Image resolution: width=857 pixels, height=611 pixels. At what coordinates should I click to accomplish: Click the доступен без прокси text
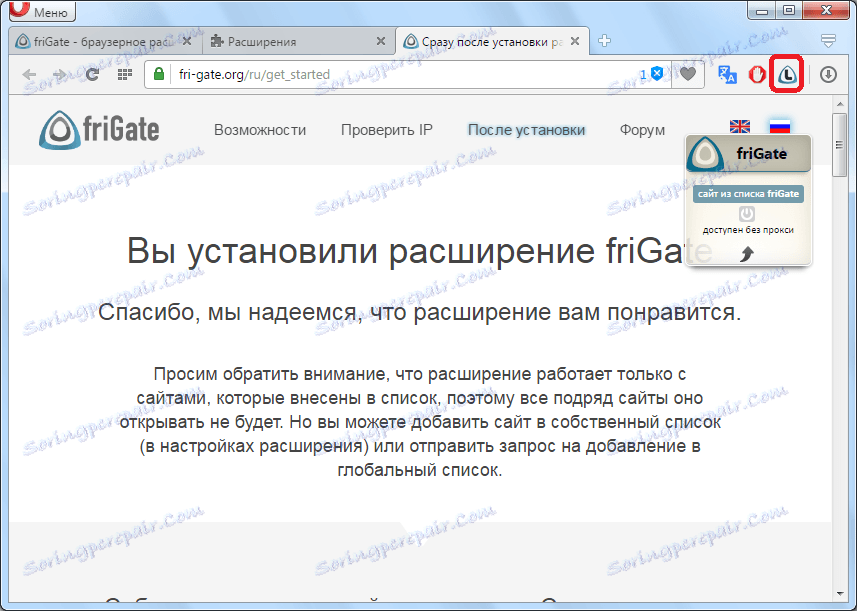[748, 230]
